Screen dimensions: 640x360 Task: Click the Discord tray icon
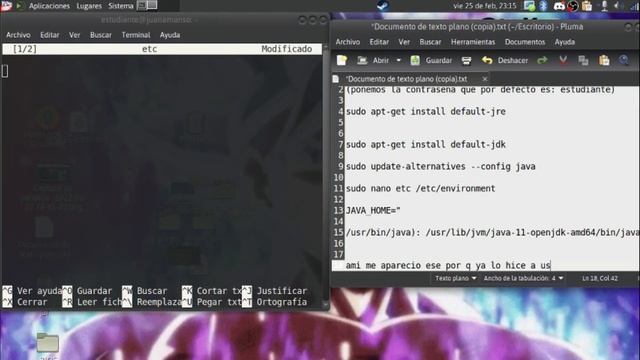coord(559,6)
